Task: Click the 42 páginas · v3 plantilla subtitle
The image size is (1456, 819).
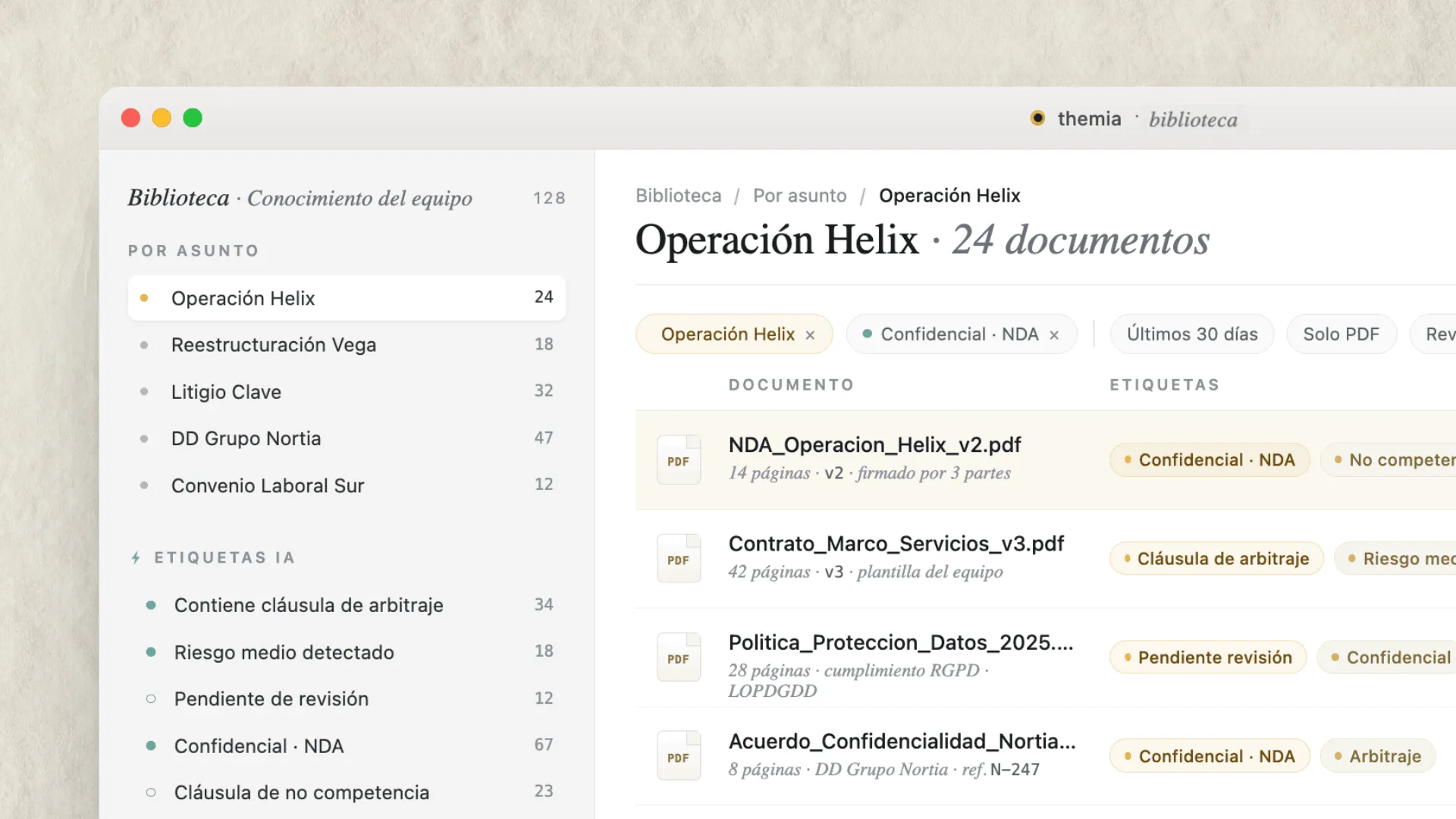Action: (x=865, y=572)
